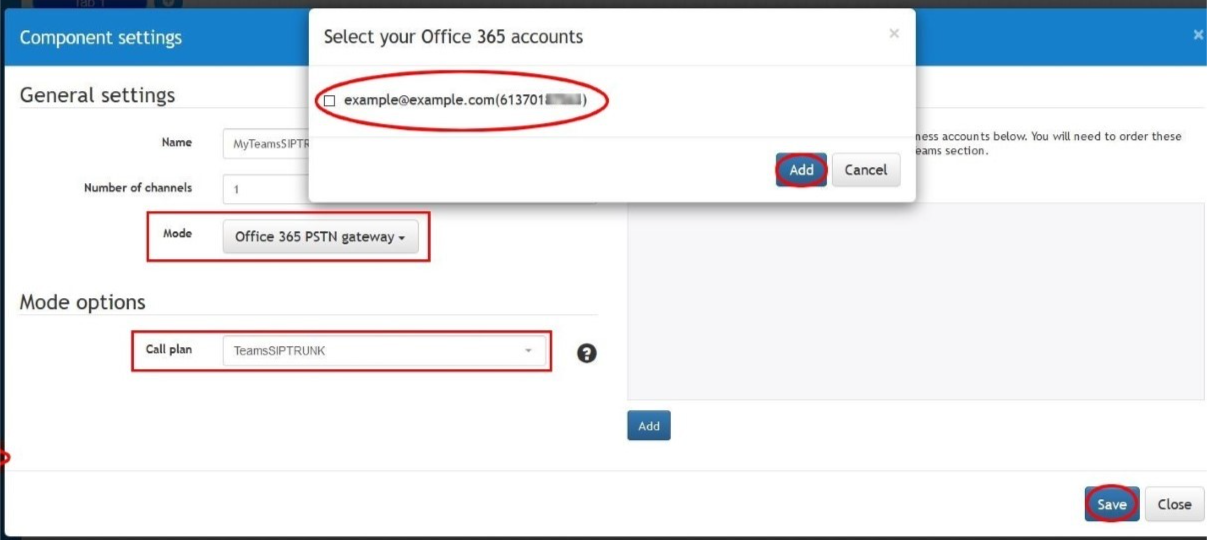Cancel the Office 365 account selection

click(x=866, y=170)
